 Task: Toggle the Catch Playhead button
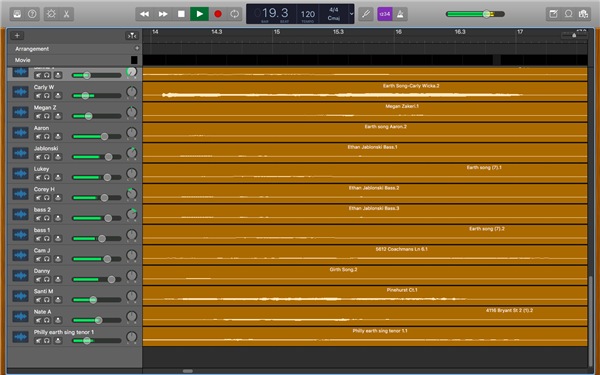click(x=132, y=36)
